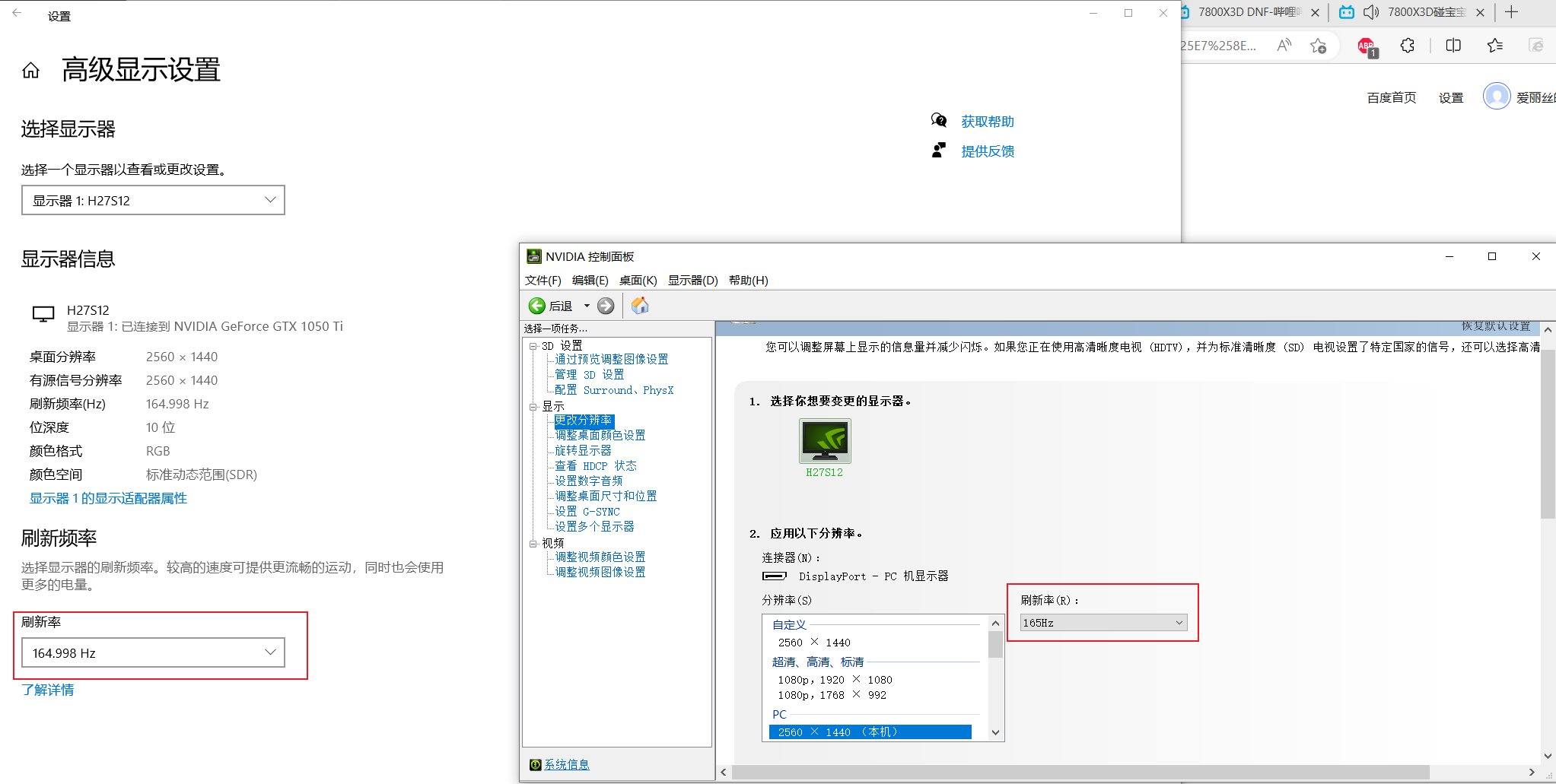Open 帮助(H) menu

coord(748,280)
